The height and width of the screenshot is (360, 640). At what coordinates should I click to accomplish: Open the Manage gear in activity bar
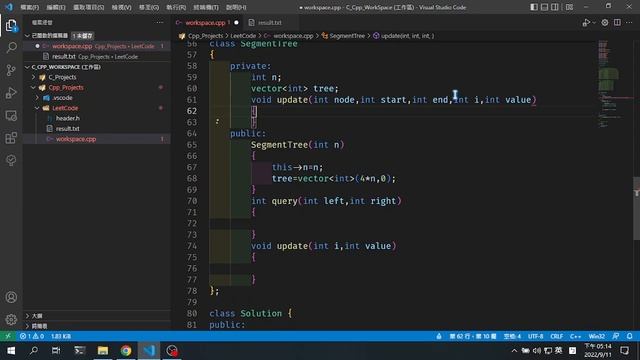[x=11, y=319]
